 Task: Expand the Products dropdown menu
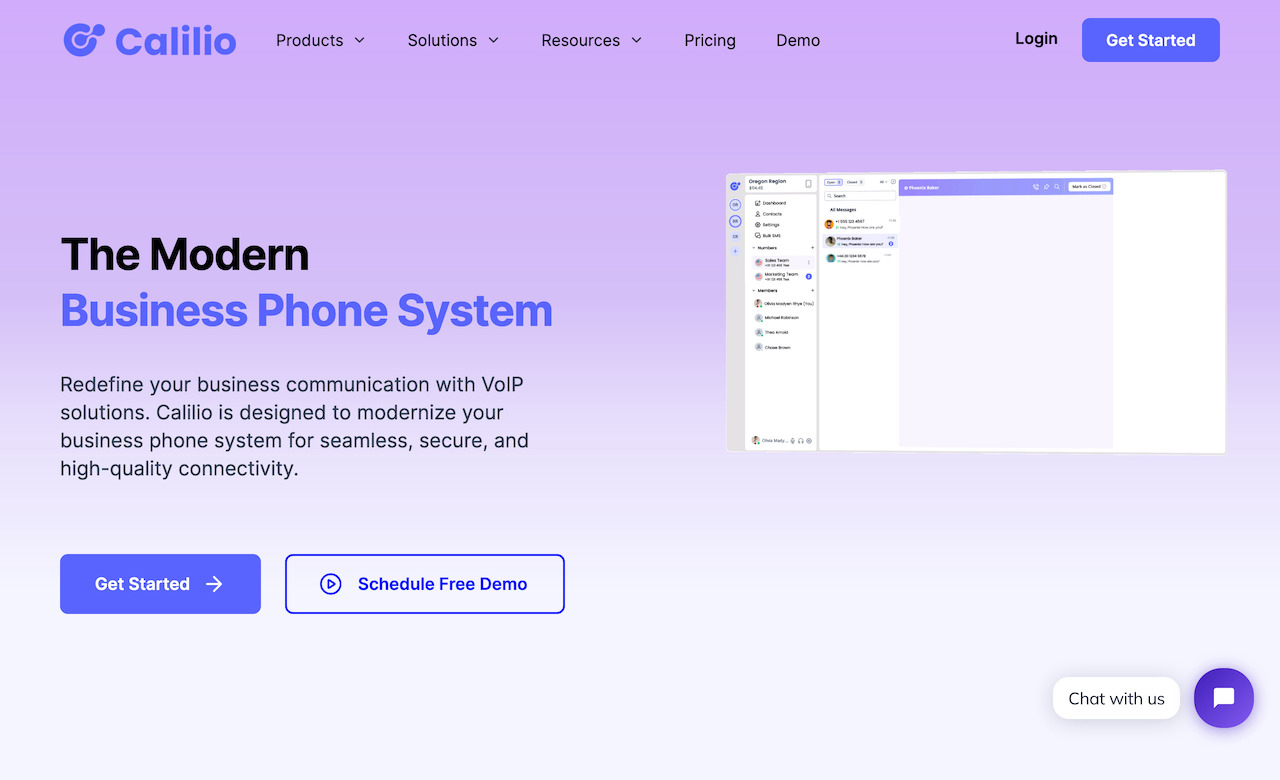[320, 40]
